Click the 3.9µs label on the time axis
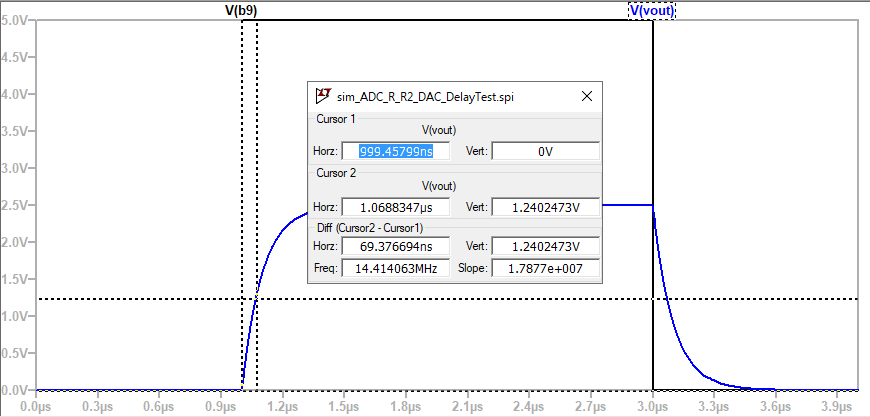Screen dimensions: 870x417 [x=837, y=407]
